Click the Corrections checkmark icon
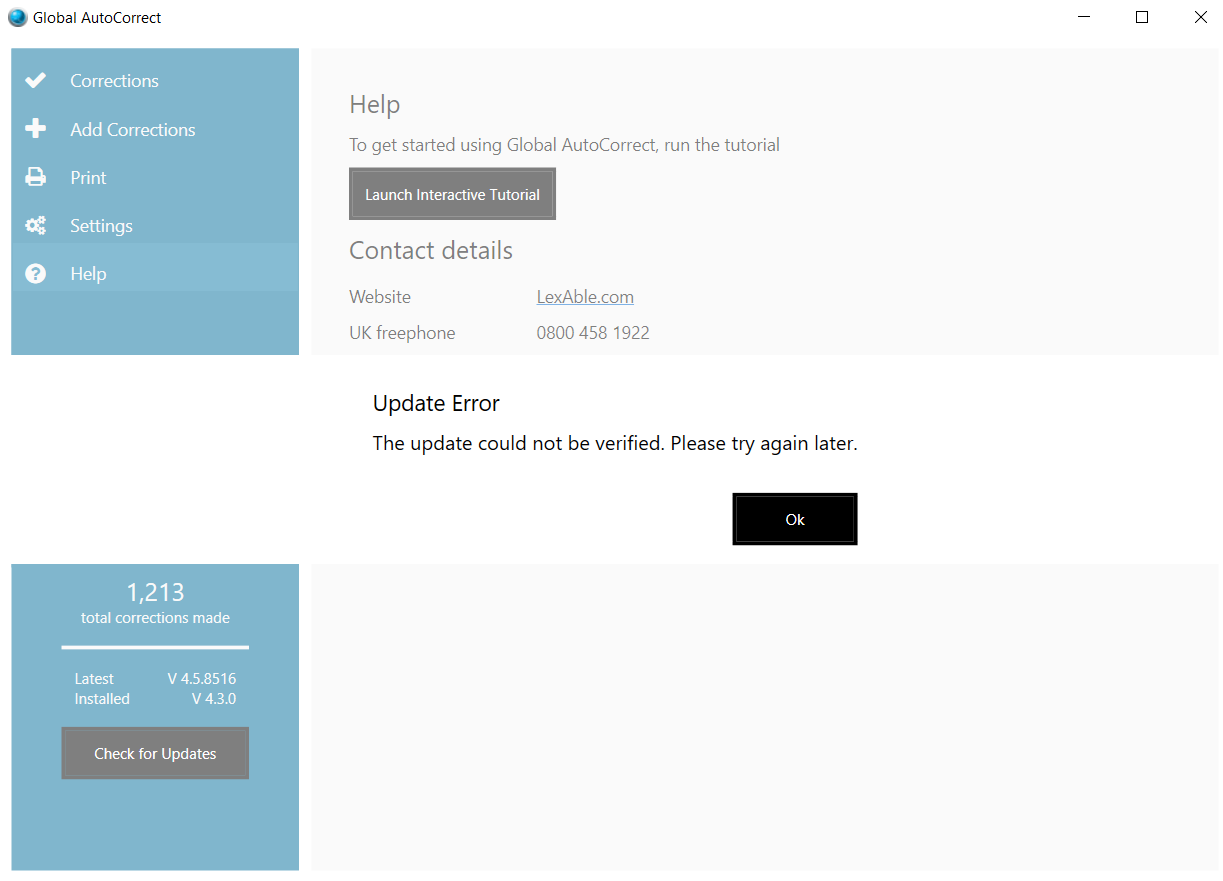 pyautogui.click(x=36, y=81)
